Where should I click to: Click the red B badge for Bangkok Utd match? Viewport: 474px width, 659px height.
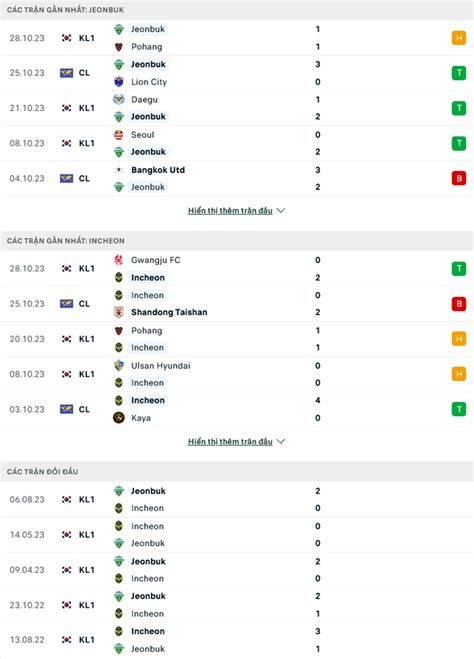pyautogui.click(x=459, y=178)
